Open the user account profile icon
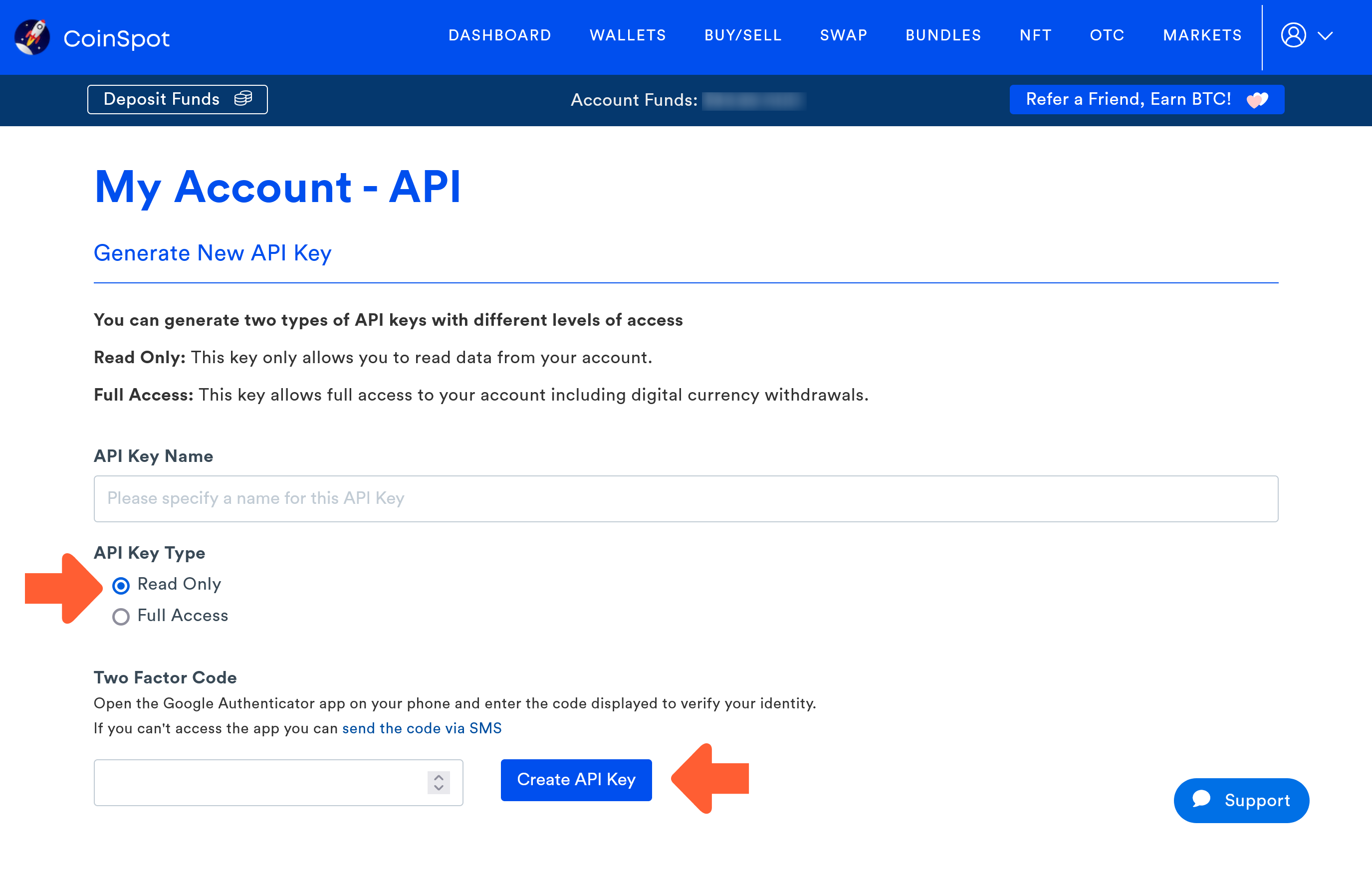 pos(1293,36)
